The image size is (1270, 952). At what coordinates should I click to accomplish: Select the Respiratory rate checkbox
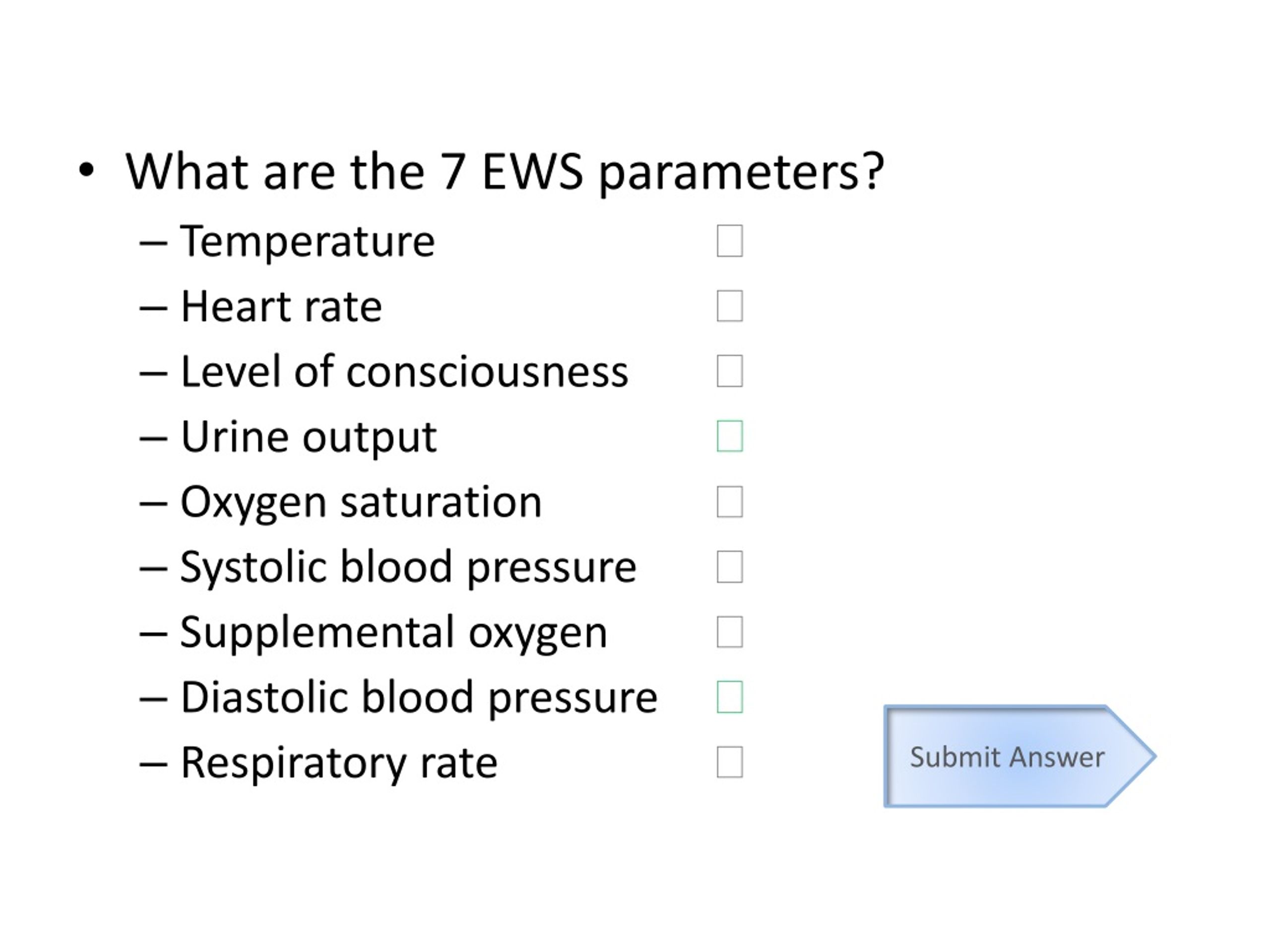pos(730,762)
